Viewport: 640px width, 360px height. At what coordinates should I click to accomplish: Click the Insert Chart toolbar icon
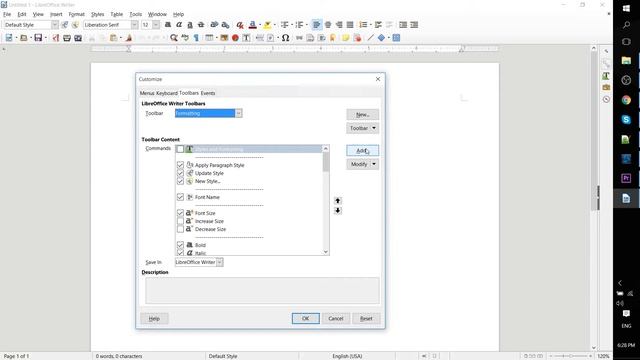[x=235, y=38]
